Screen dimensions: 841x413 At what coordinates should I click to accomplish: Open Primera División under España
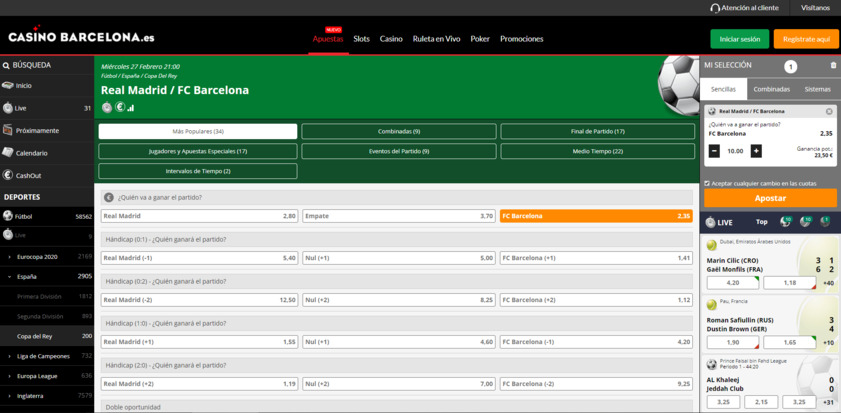coord(47,296)
